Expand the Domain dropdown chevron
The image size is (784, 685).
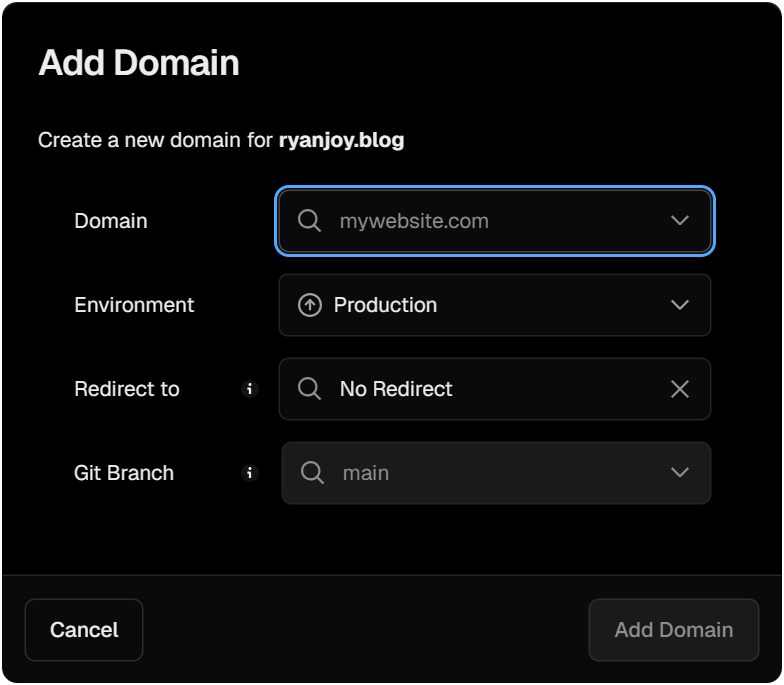680,221
